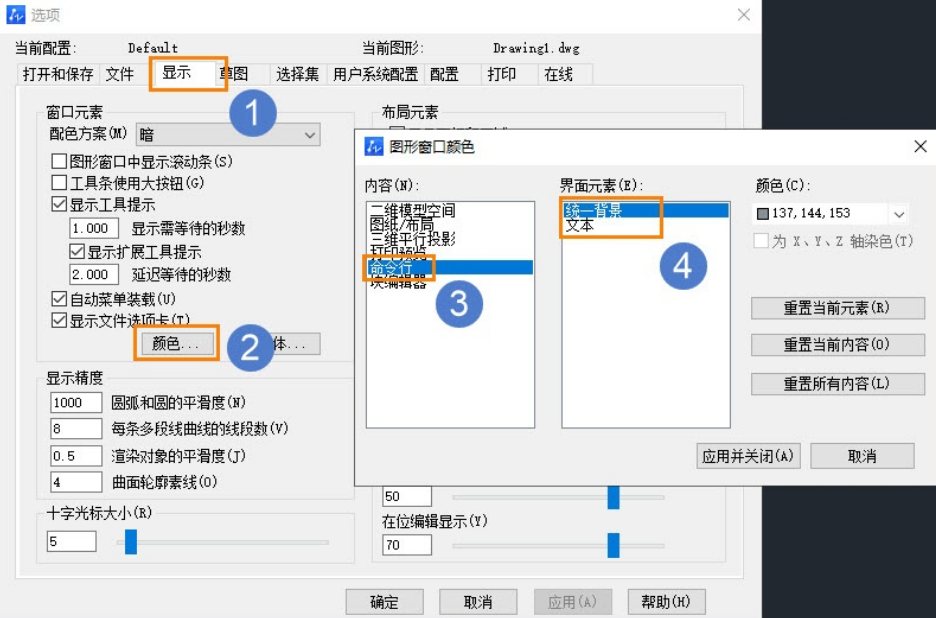Viewport: 936px width, 618px height.
Task: Close the 图形窗口颜色 dialog
Action: (920, 146)
